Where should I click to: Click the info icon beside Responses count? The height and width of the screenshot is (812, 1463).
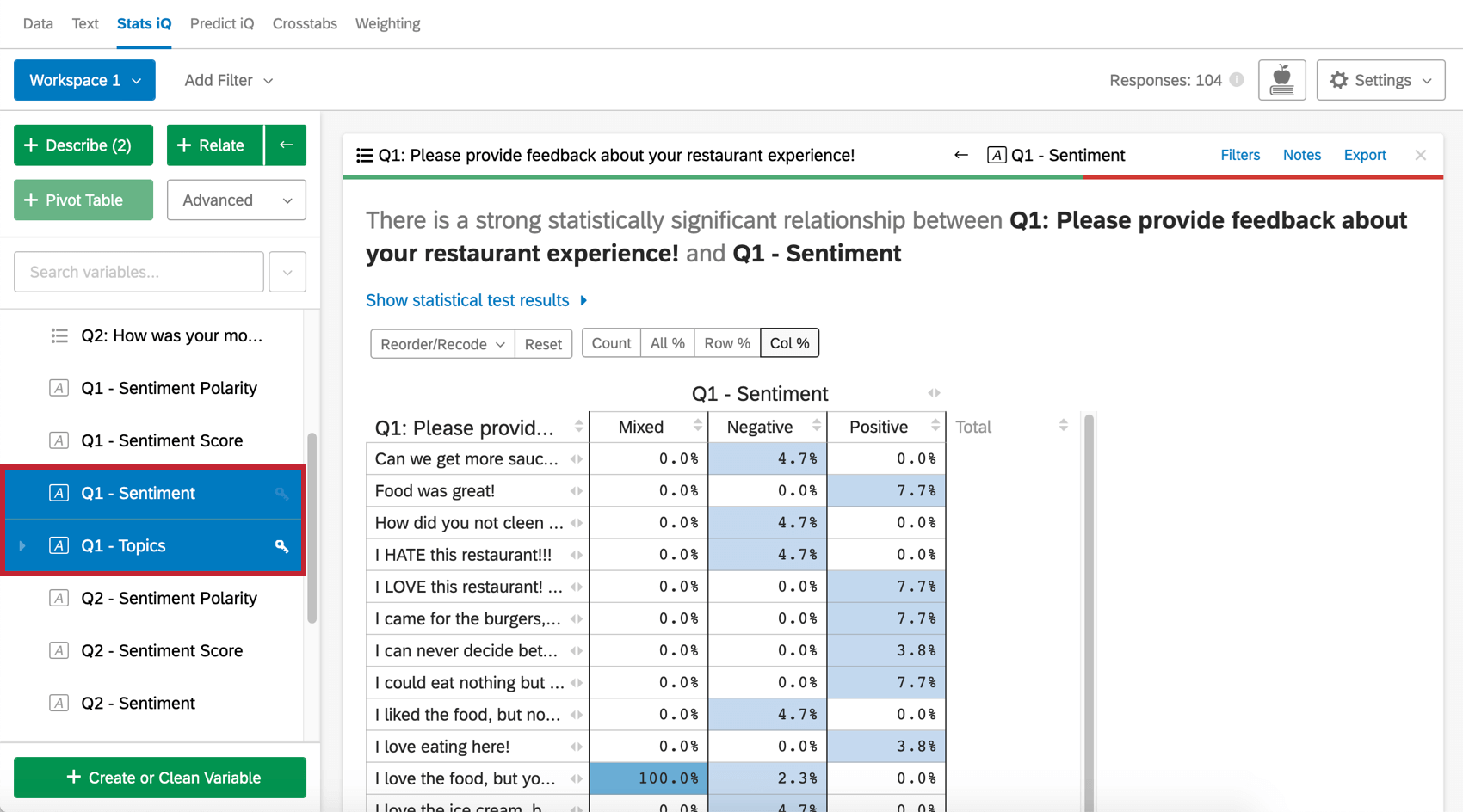[1237, 80]
